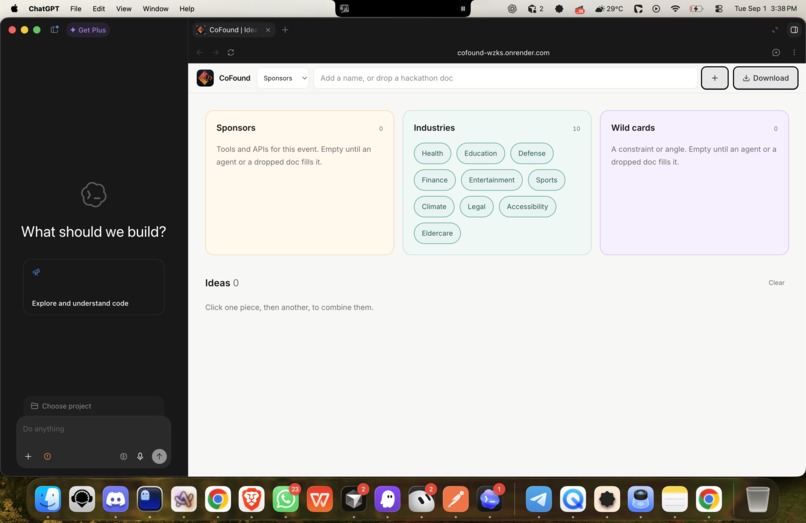This screenshot has width=806, height=523.
Task: Open Postman from the Dock
Action: tap(455, 499)
